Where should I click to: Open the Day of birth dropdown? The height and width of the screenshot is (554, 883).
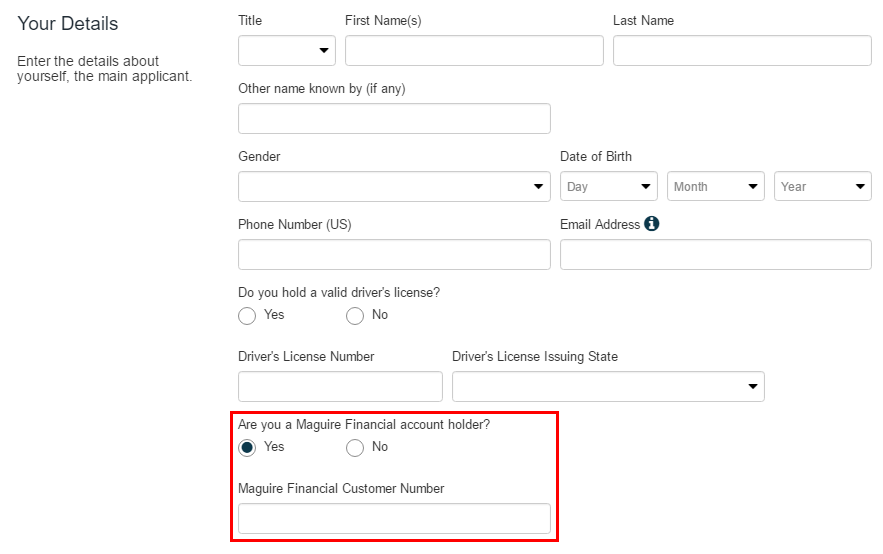click(608, 186)
